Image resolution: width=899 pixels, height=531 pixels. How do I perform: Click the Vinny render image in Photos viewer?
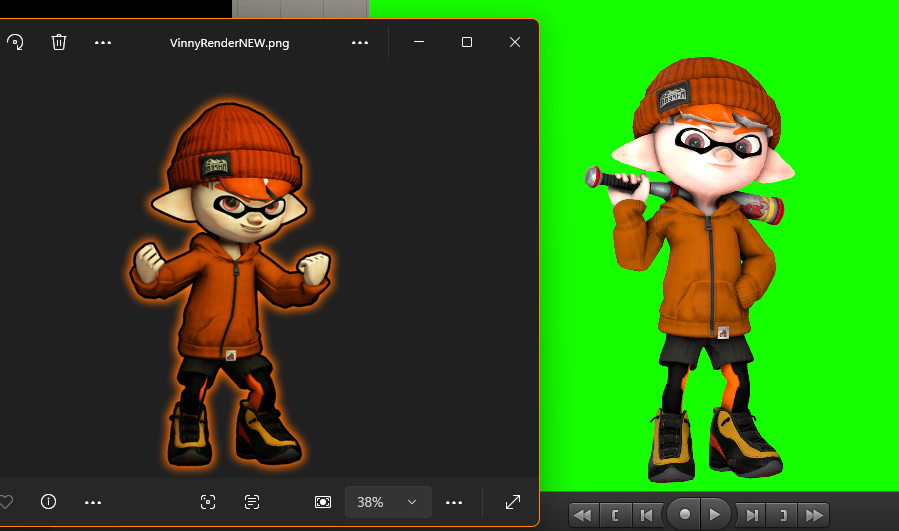click(230, 284)
